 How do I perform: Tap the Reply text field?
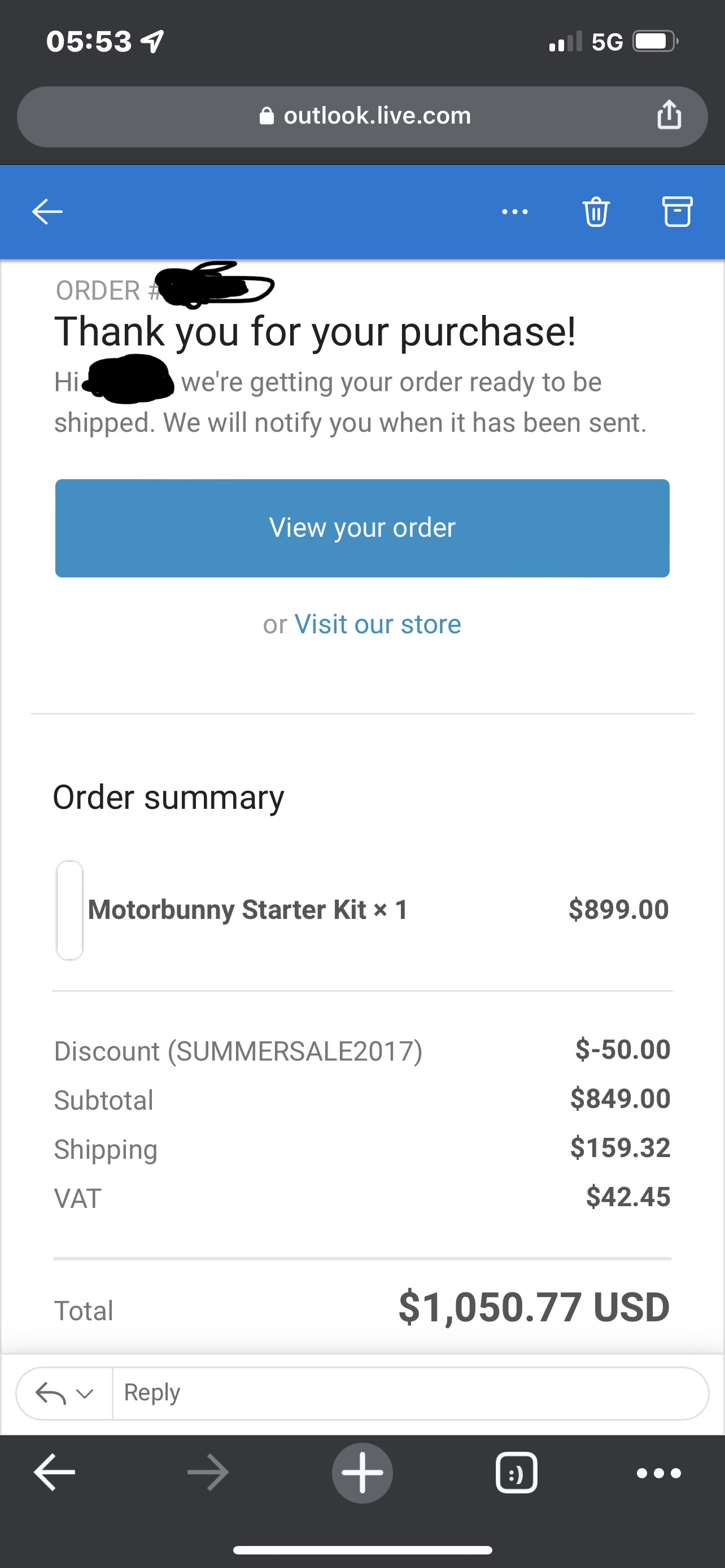pyautogui.click(x=408, y=1392)
